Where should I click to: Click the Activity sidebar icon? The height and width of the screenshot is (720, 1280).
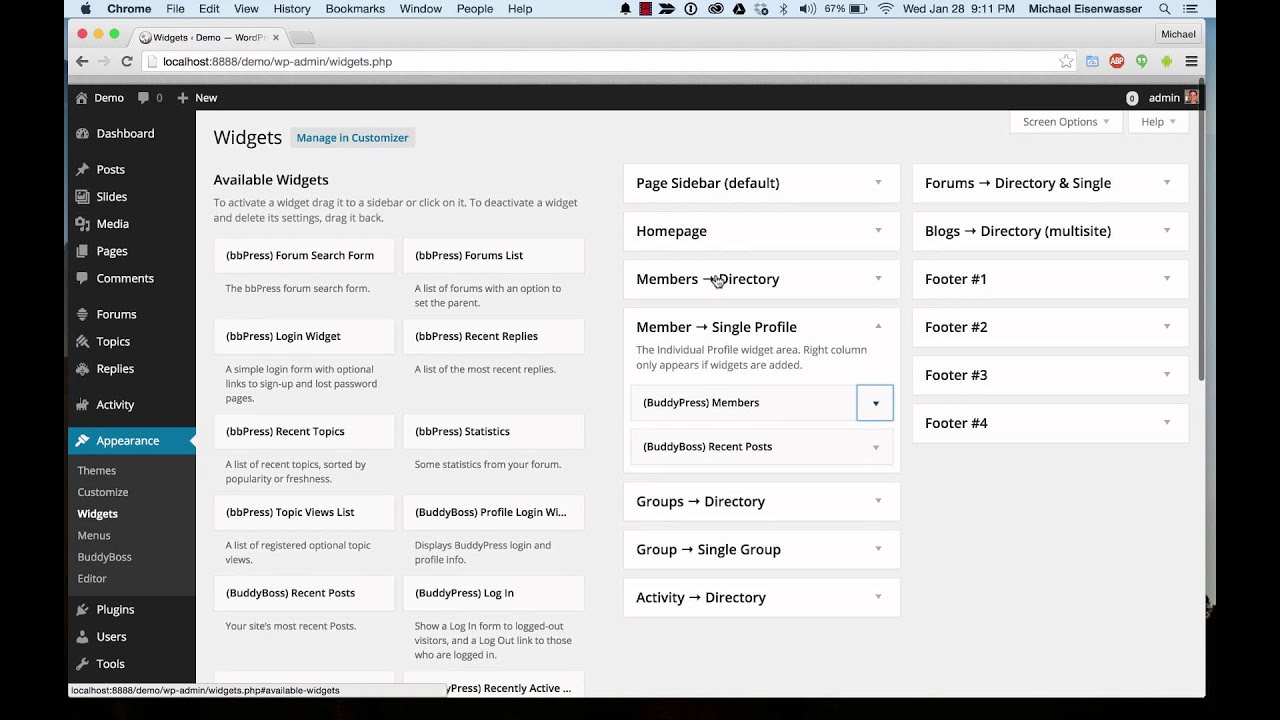click(x=82, y=404)
